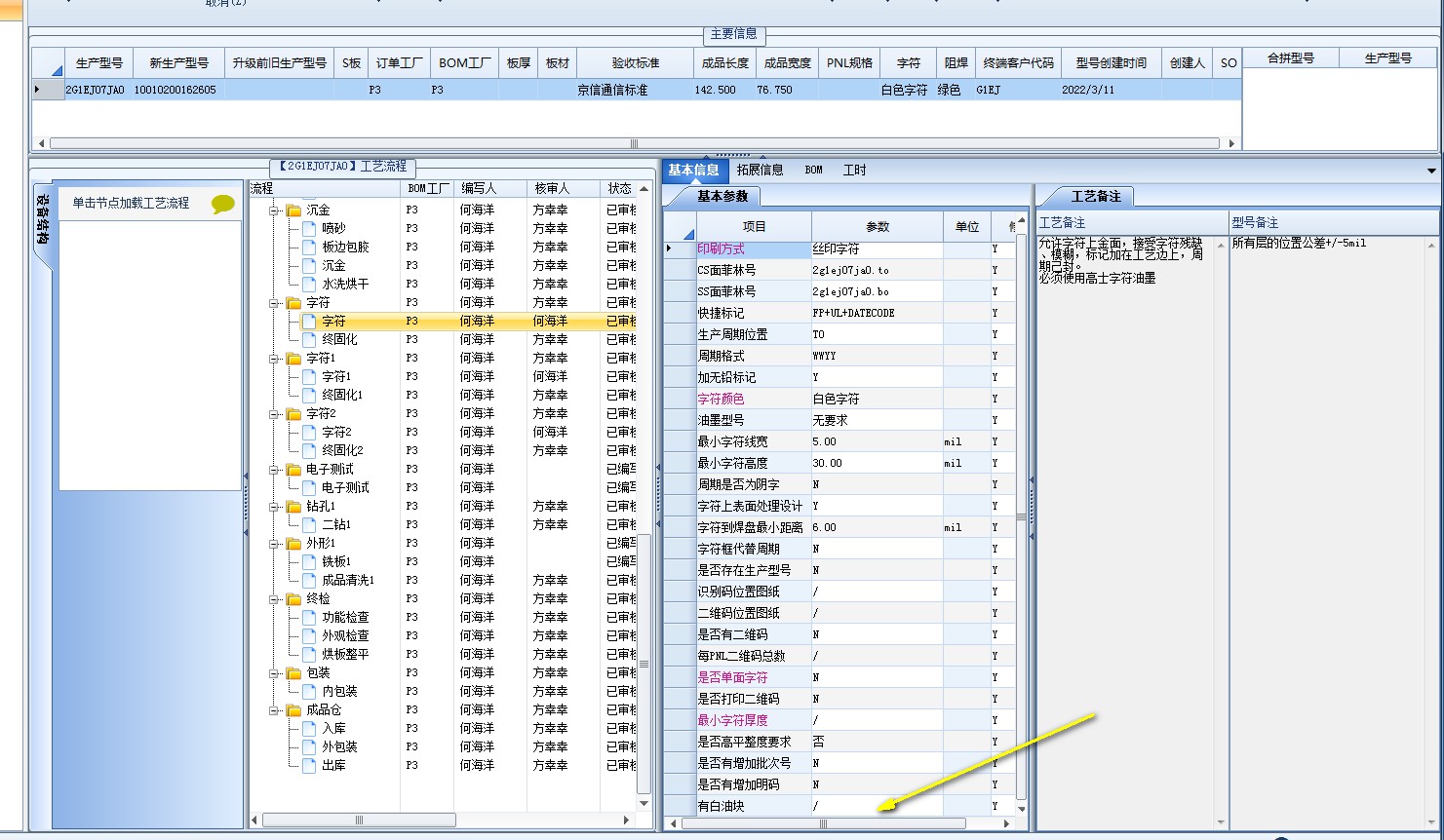Collapse the 成品仓 folder node
Image resolution: width=1444 pixels, height=840 pixels.
point(275,709)
